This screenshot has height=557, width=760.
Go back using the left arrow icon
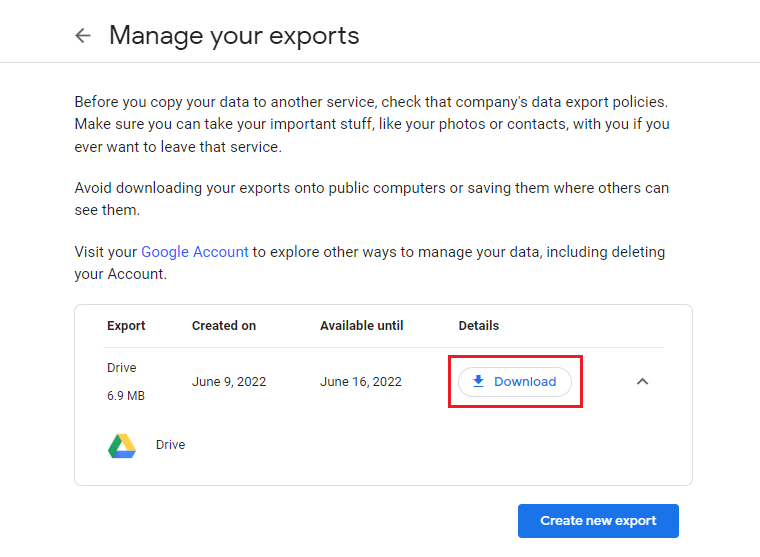pos(83,35)
